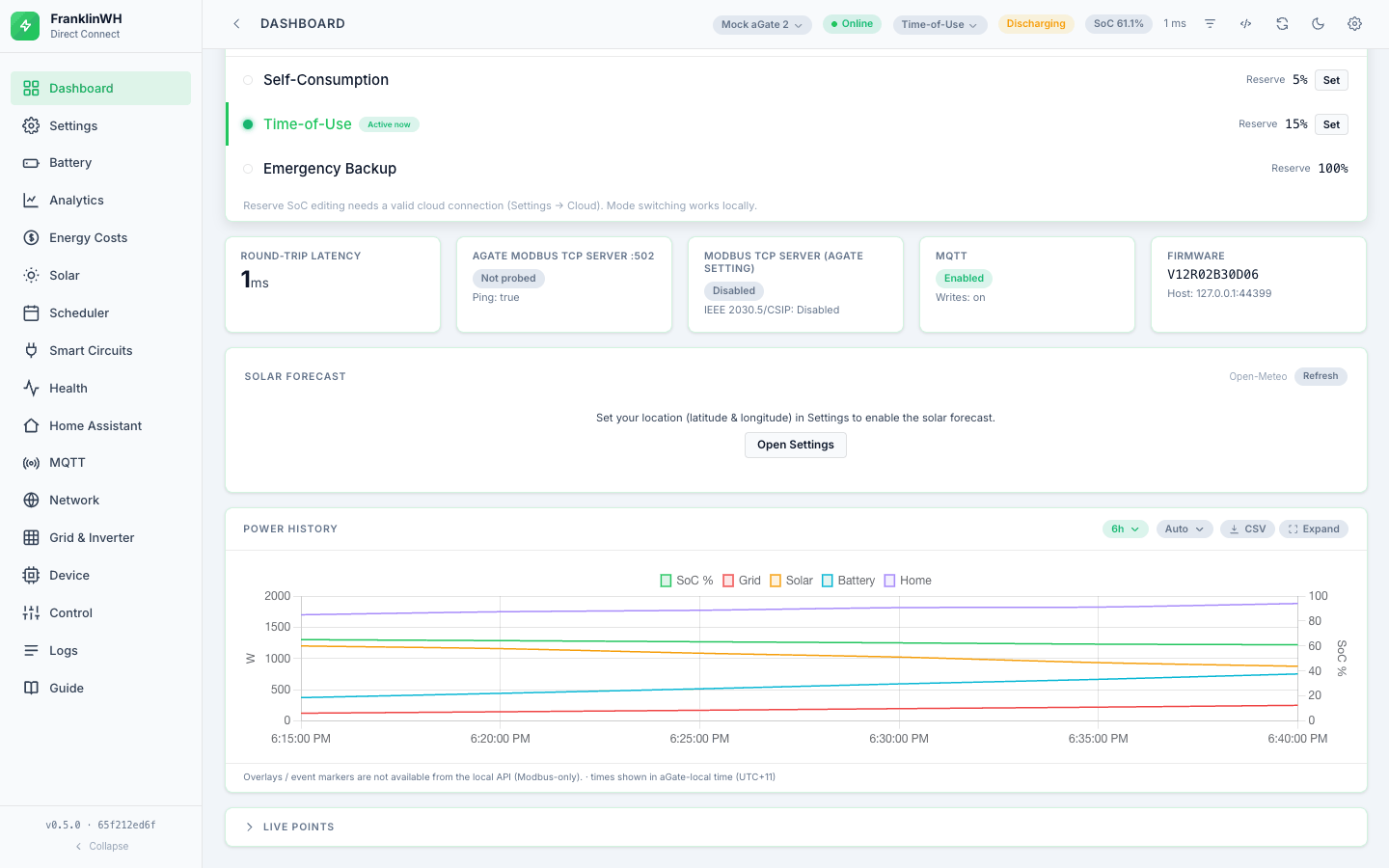
Task: Open the Auto scale dropdown
Action: [x=1185, y=529]
